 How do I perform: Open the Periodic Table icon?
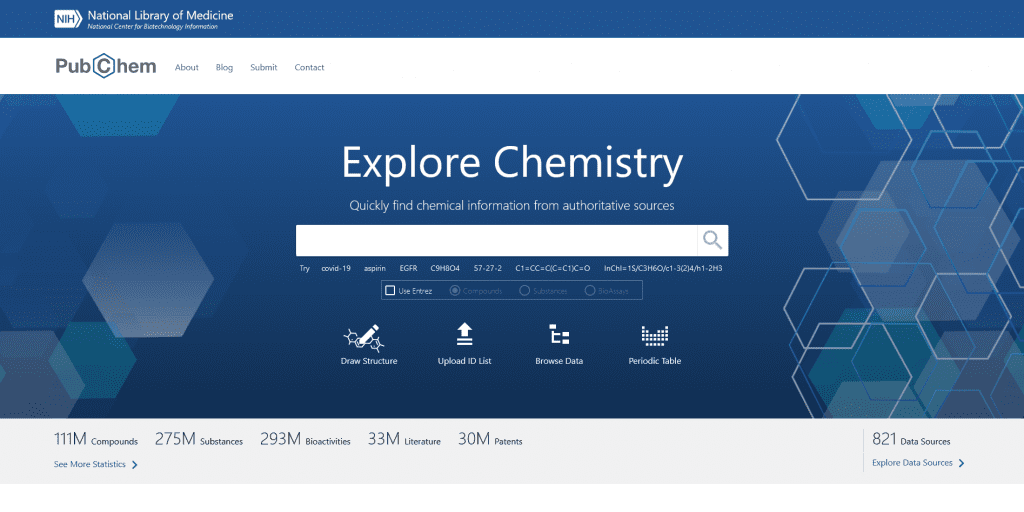(654, 335)
